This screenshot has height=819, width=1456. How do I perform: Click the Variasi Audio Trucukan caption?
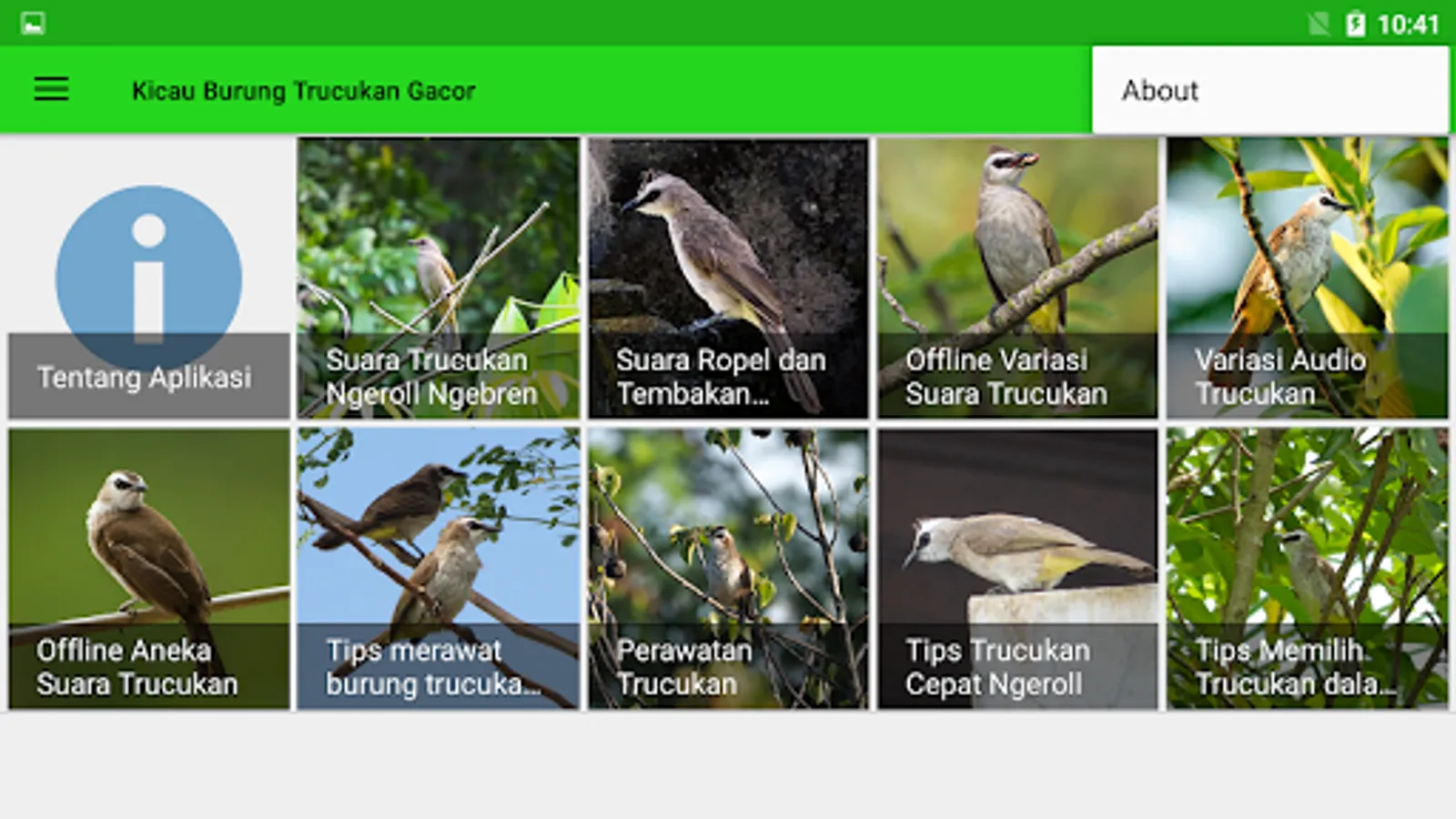(1280, 377)
